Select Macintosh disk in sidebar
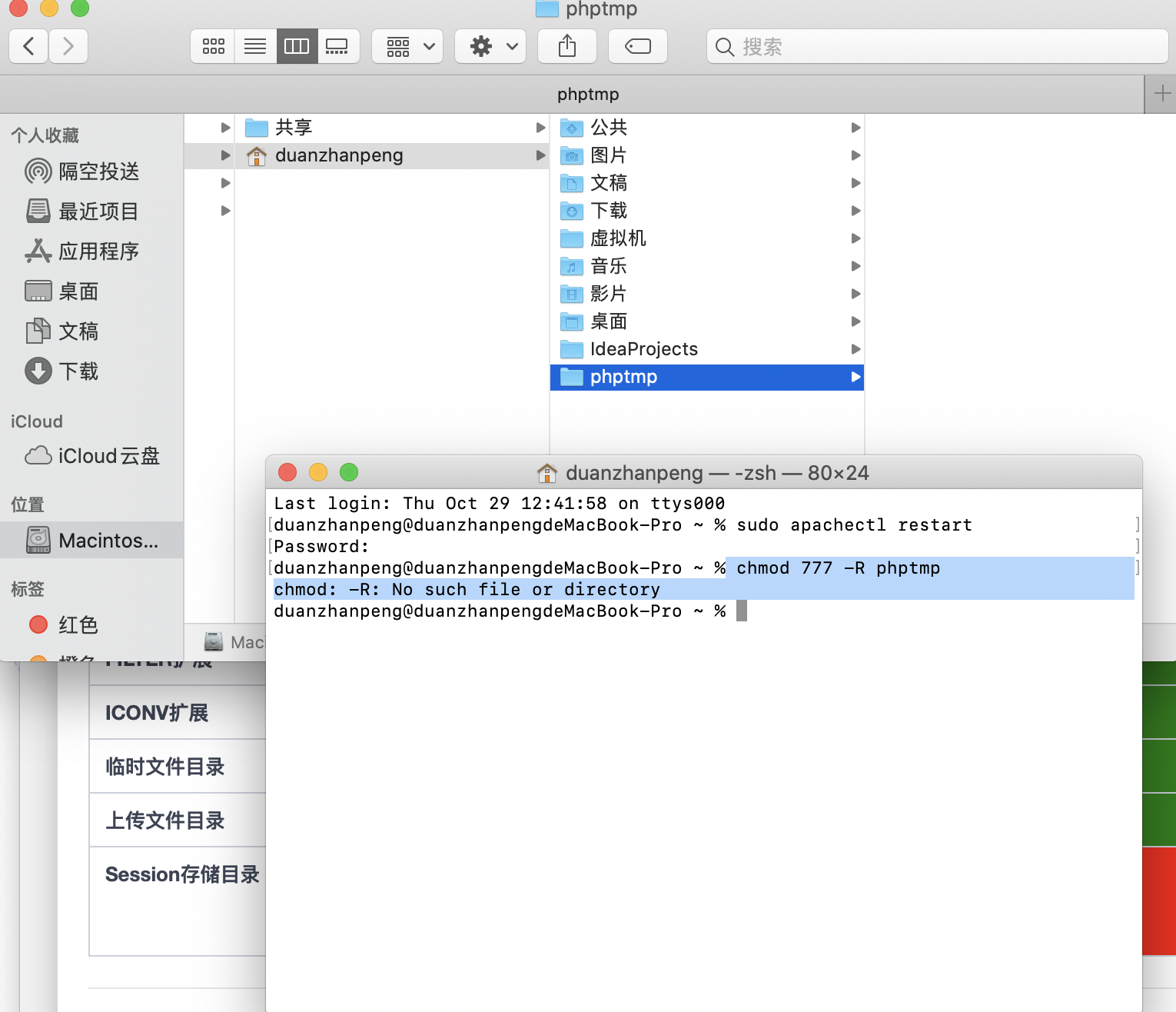This screenshot has width=1176, height=1012. coord(92,540)
